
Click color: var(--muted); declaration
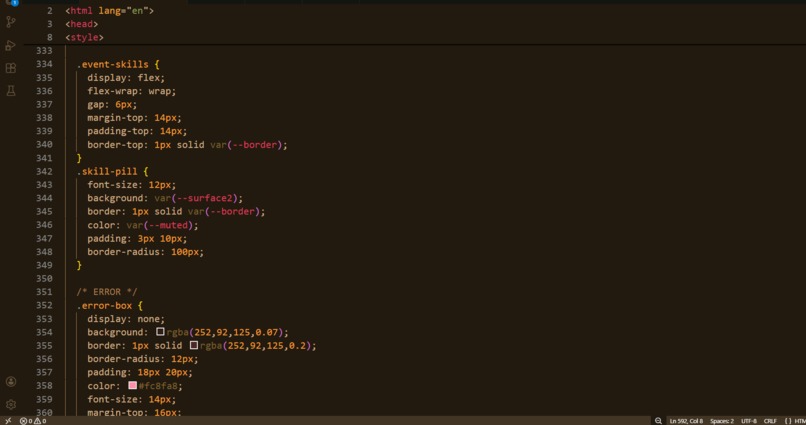tap(142, 225)
